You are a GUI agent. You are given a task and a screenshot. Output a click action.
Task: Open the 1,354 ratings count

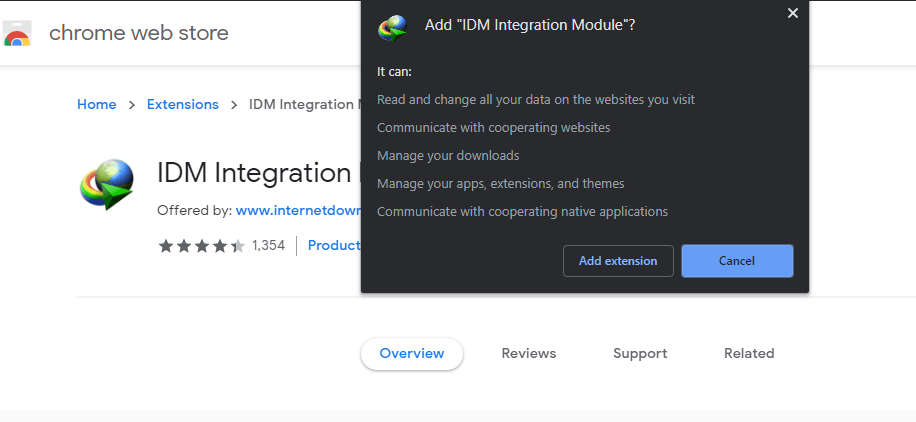[x=268, y=246]
